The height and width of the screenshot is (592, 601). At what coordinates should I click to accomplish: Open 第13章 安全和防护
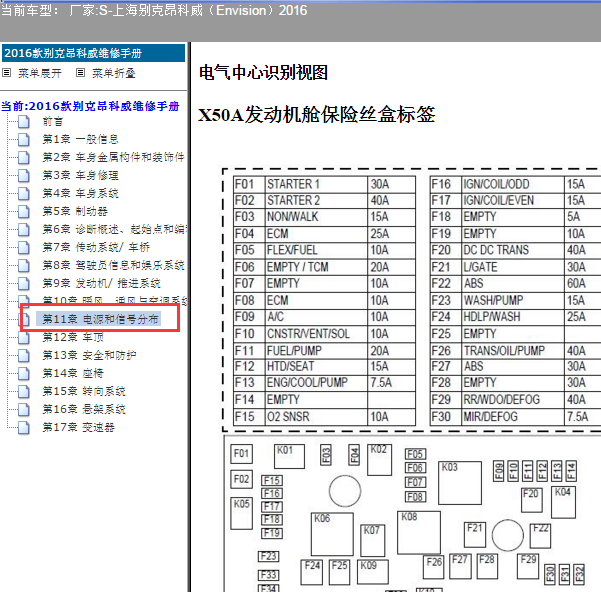tap(89, 355)
